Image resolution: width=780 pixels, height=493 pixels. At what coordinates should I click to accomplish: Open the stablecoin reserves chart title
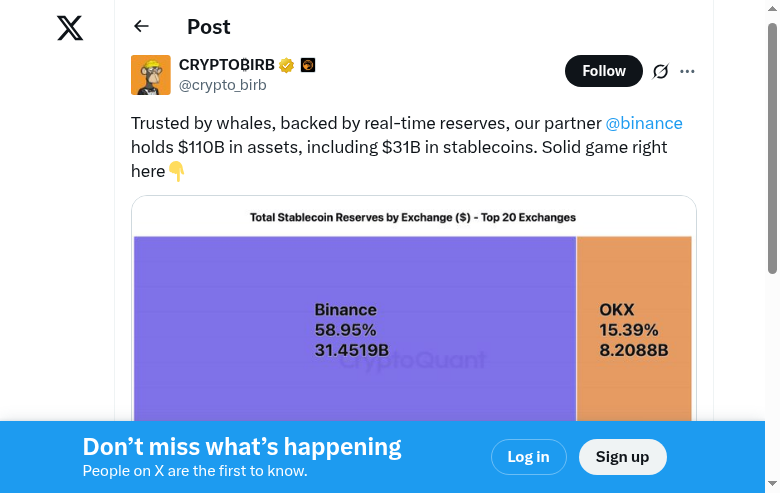pyautogui.click(x=413, y=217)
